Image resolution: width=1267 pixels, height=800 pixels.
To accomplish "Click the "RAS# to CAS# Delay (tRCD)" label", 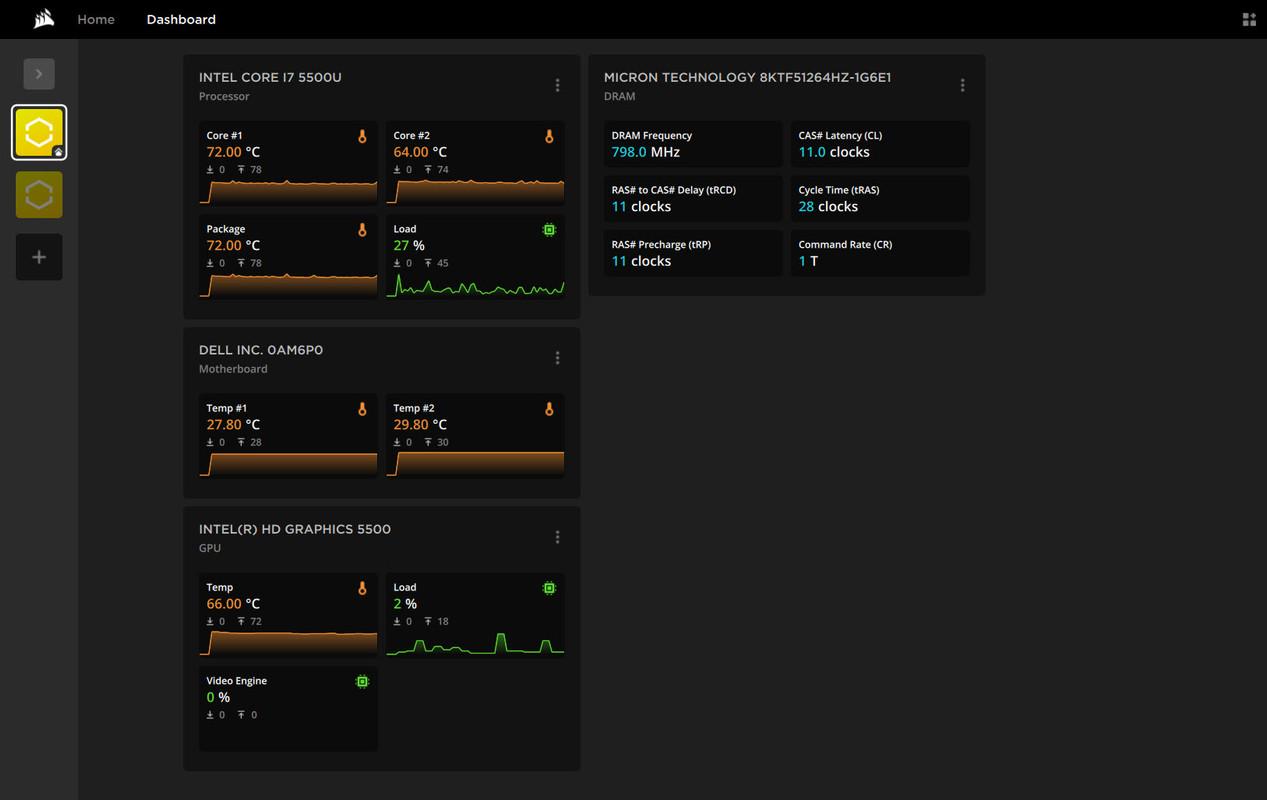I will (674, 190).
